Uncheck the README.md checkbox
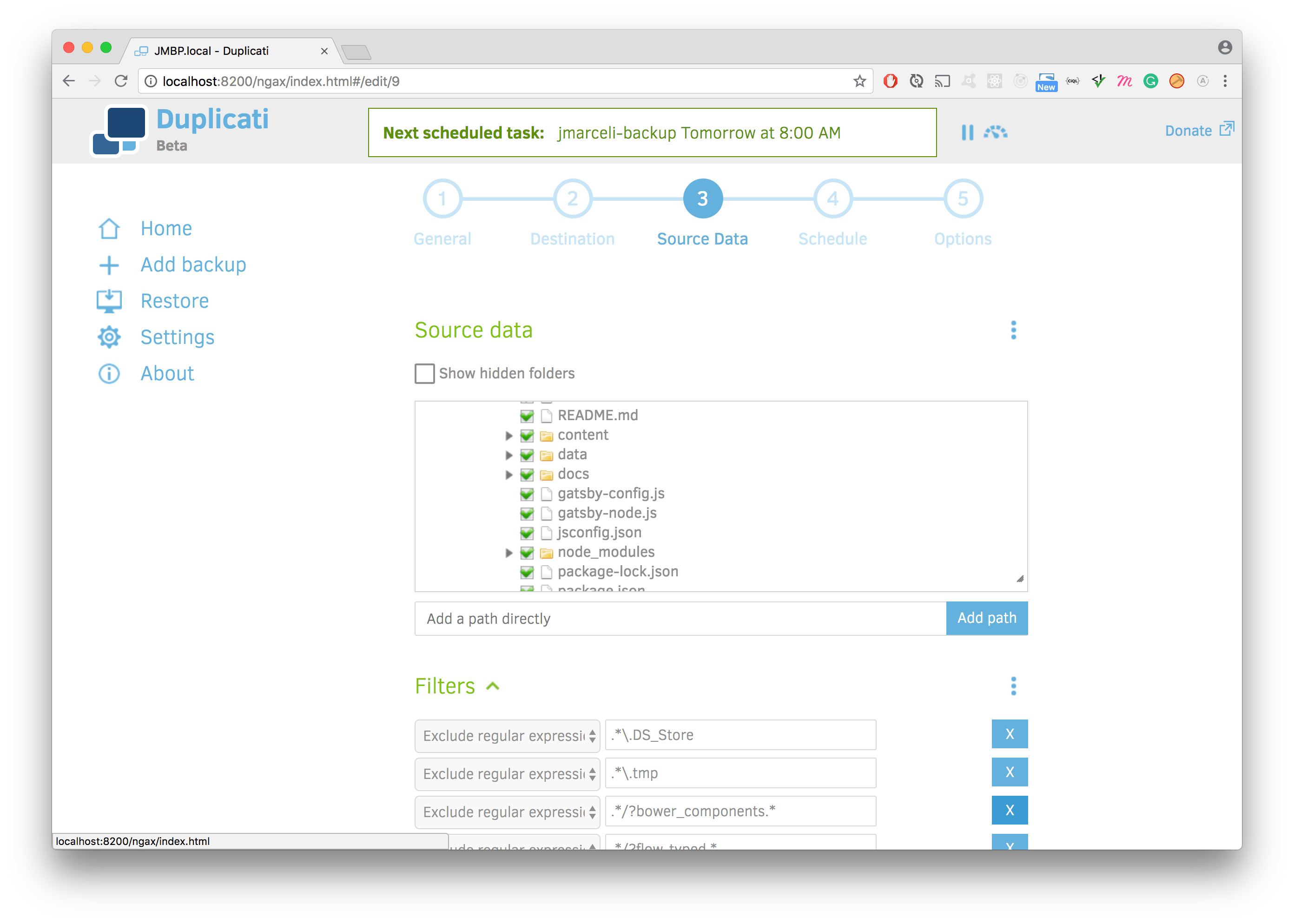Screen dimensions: 1294x924 pos(527,416)
